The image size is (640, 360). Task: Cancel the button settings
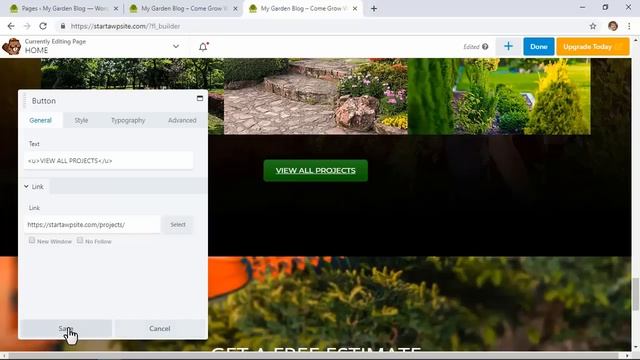(160, 329)
